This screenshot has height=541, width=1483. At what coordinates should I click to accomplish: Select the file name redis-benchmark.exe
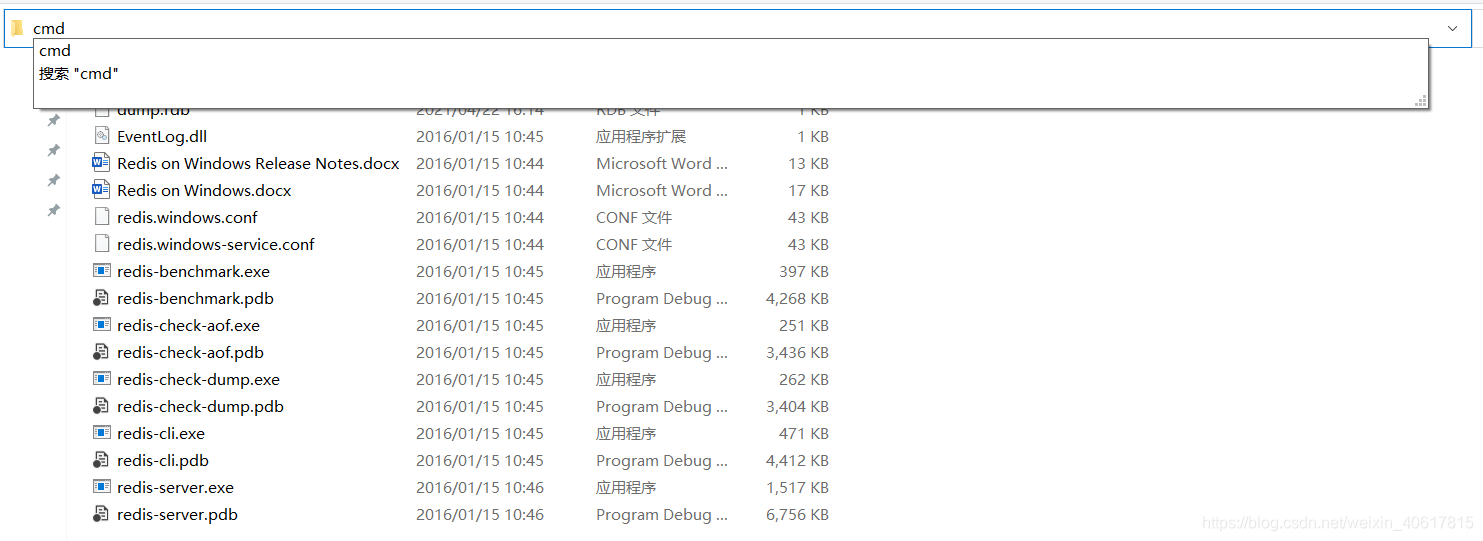(193, 271)
